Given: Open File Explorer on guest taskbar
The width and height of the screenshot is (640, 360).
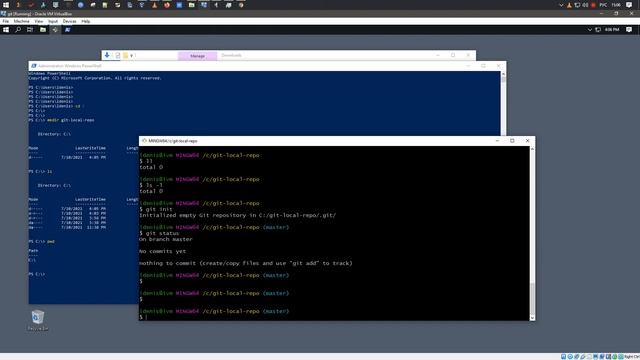Looking at the screenshot, I should (x=42, y=30).
